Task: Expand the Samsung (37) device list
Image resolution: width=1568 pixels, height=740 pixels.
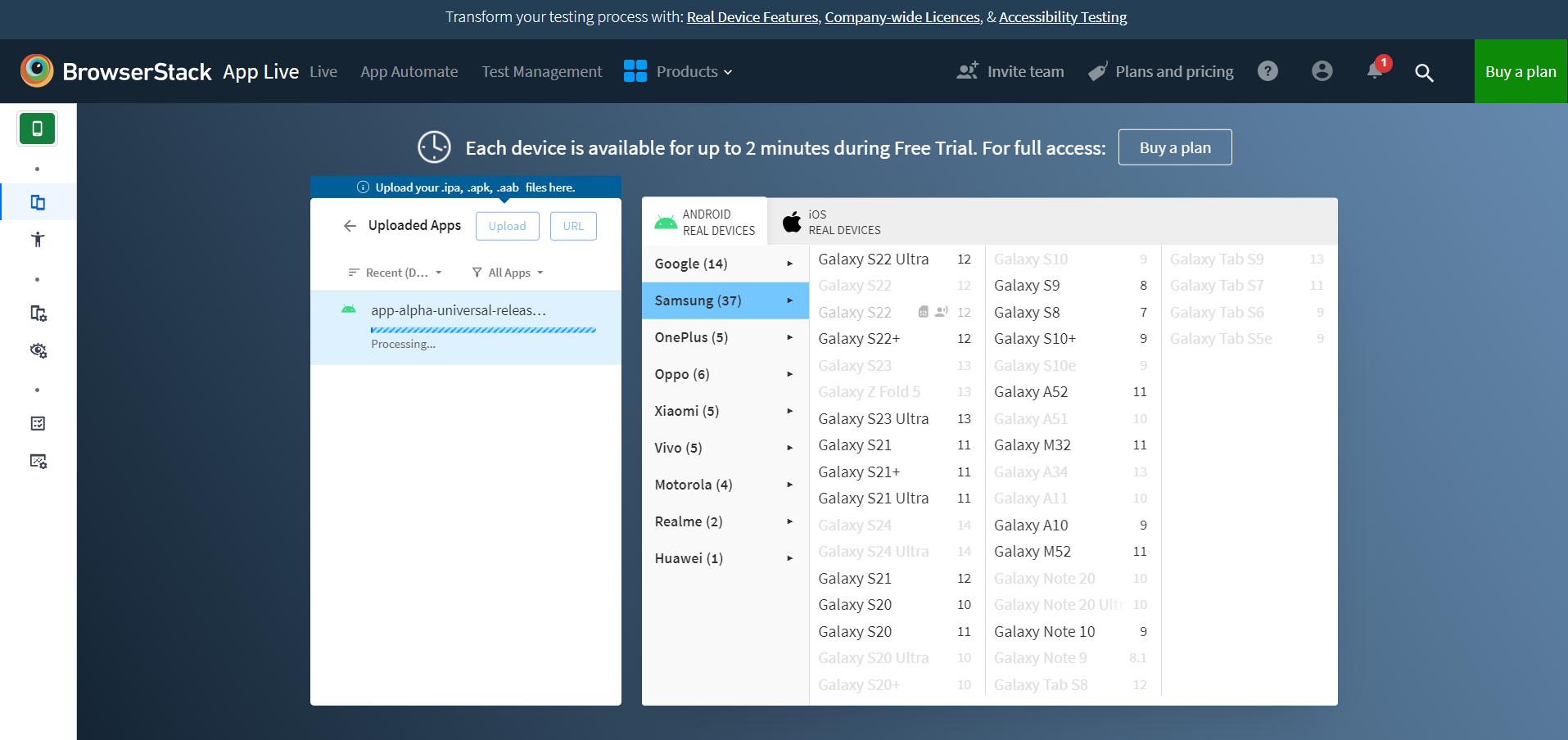Action: coord(725,300)
